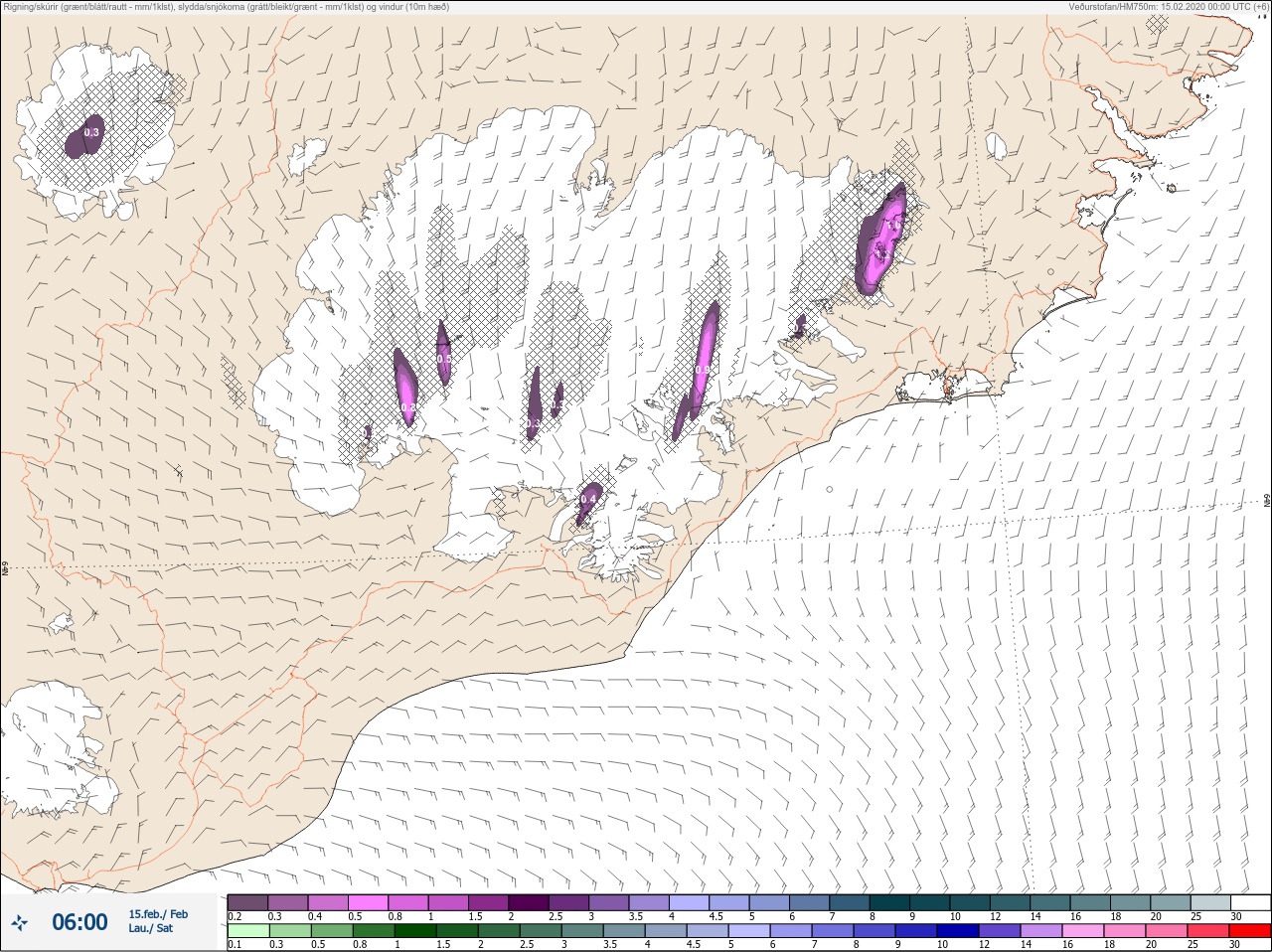1272x952 pixels.
Task: Pick the bright pink swatch in upper legend row
Action: [369, 901]
